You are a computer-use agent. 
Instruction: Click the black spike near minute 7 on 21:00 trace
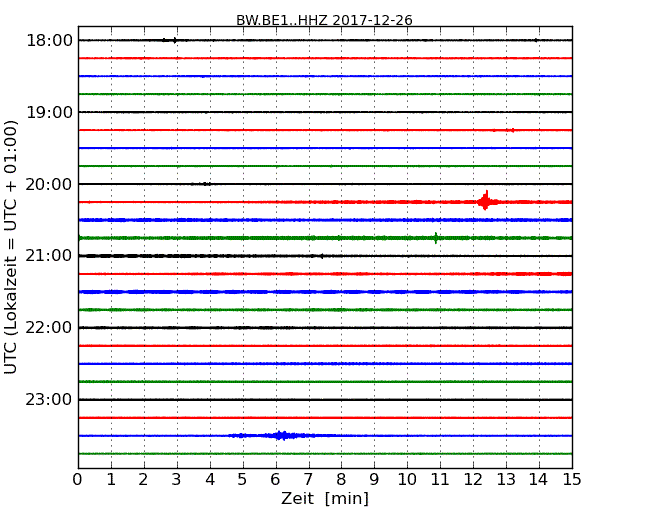pos(321,256)
